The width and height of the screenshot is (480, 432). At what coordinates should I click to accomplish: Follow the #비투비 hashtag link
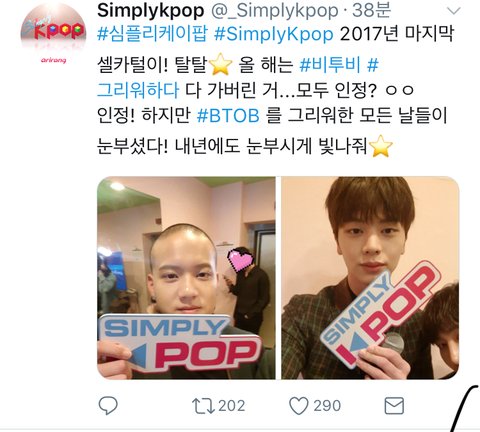pyautogui.click(x=330, y=65)
